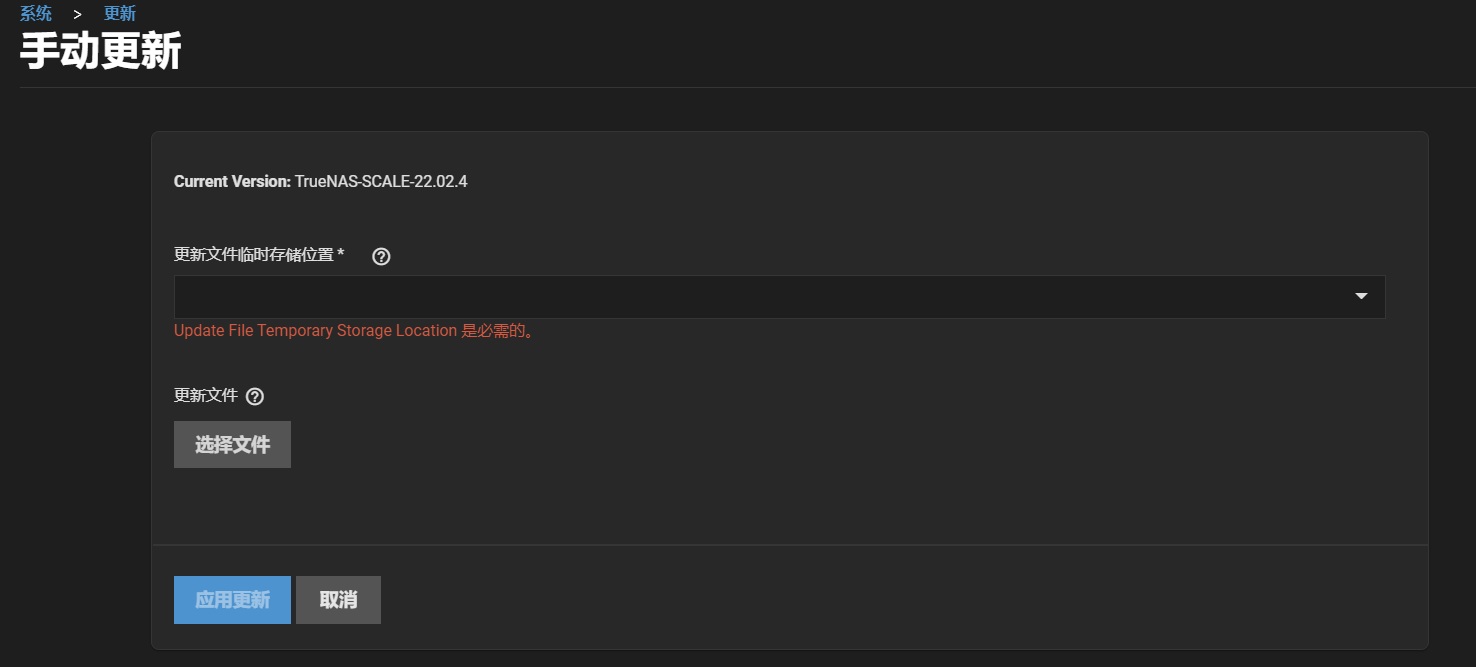Screen dimensions: 1476x667
Task: Click the 更新文件 label text
Action: coord(206,395)
